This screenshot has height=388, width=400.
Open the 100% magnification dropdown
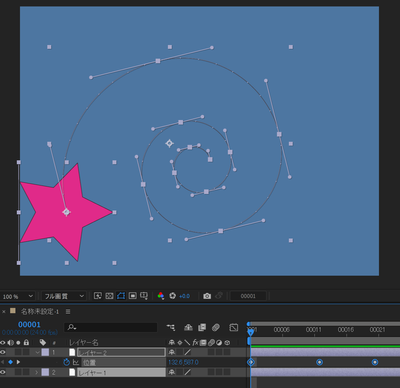(x=17, y=296)
